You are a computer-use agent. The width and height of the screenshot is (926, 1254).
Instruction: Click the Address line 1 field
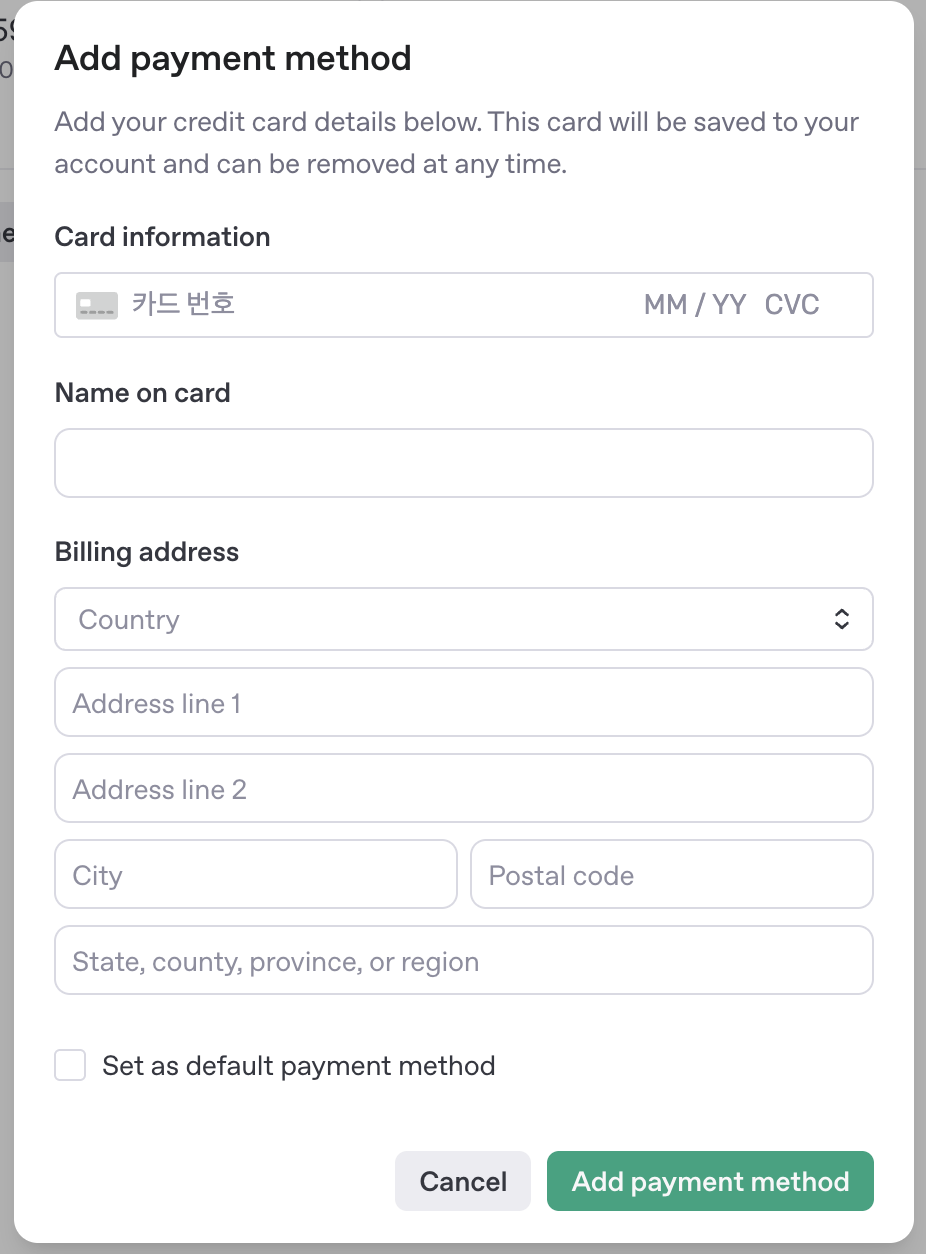pos(463,704)
